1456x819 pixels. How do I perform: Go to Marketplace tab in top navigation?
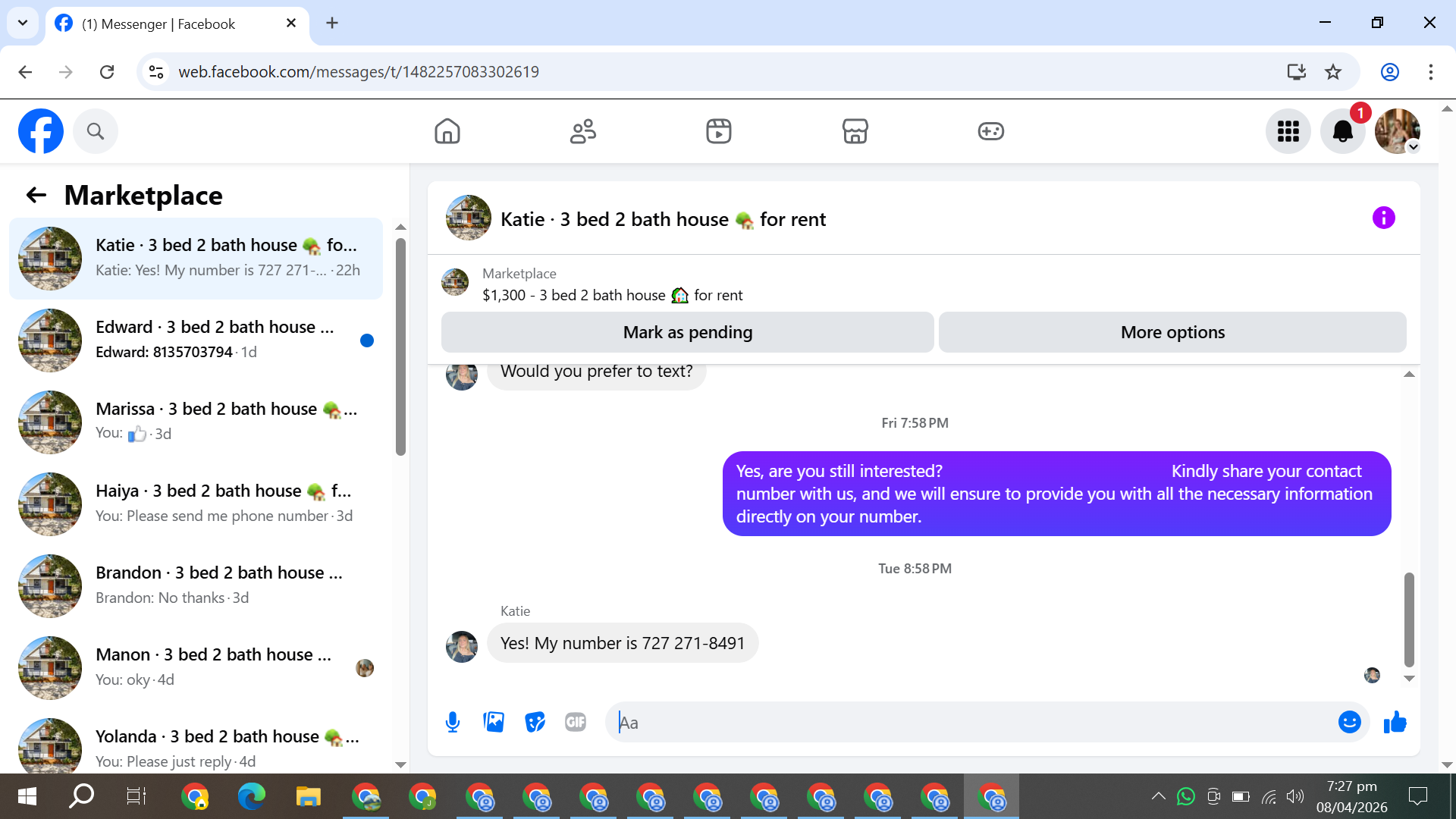pyautogui.click(x=855, y=131)
